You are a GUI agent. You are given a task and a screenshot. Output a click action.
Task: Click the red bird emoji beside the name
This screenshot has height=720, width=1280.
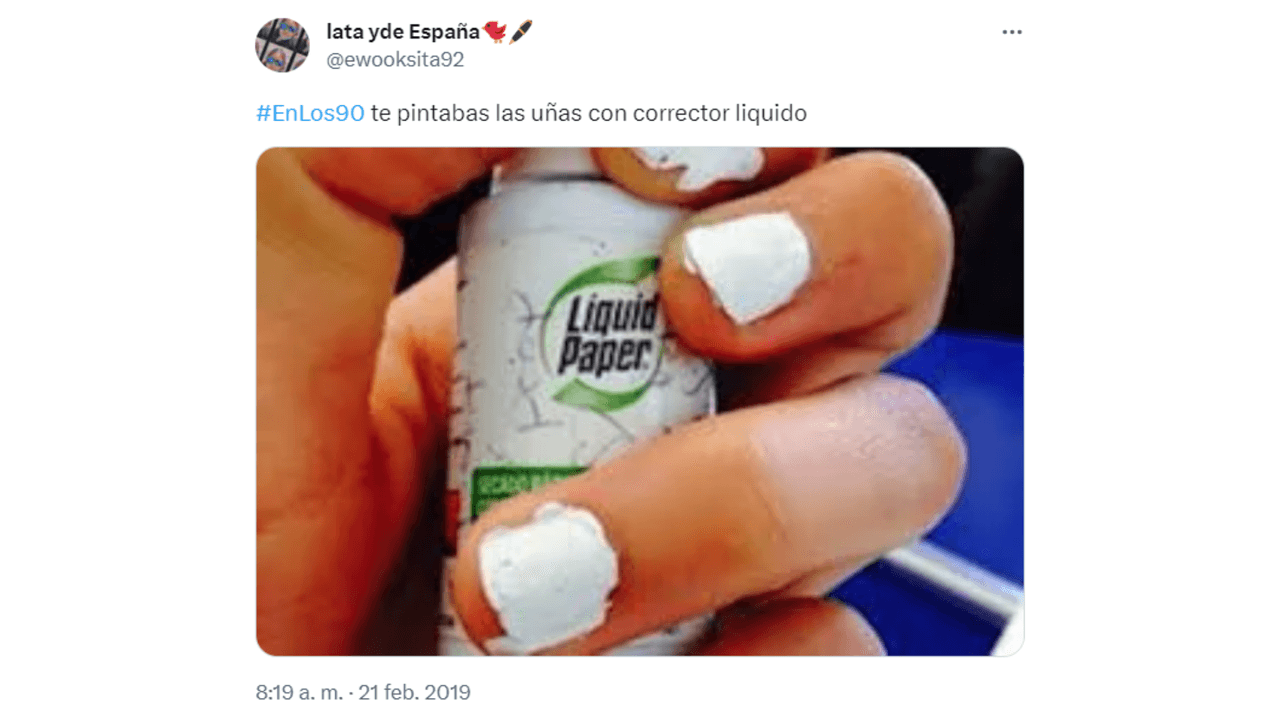pos(495,32)
